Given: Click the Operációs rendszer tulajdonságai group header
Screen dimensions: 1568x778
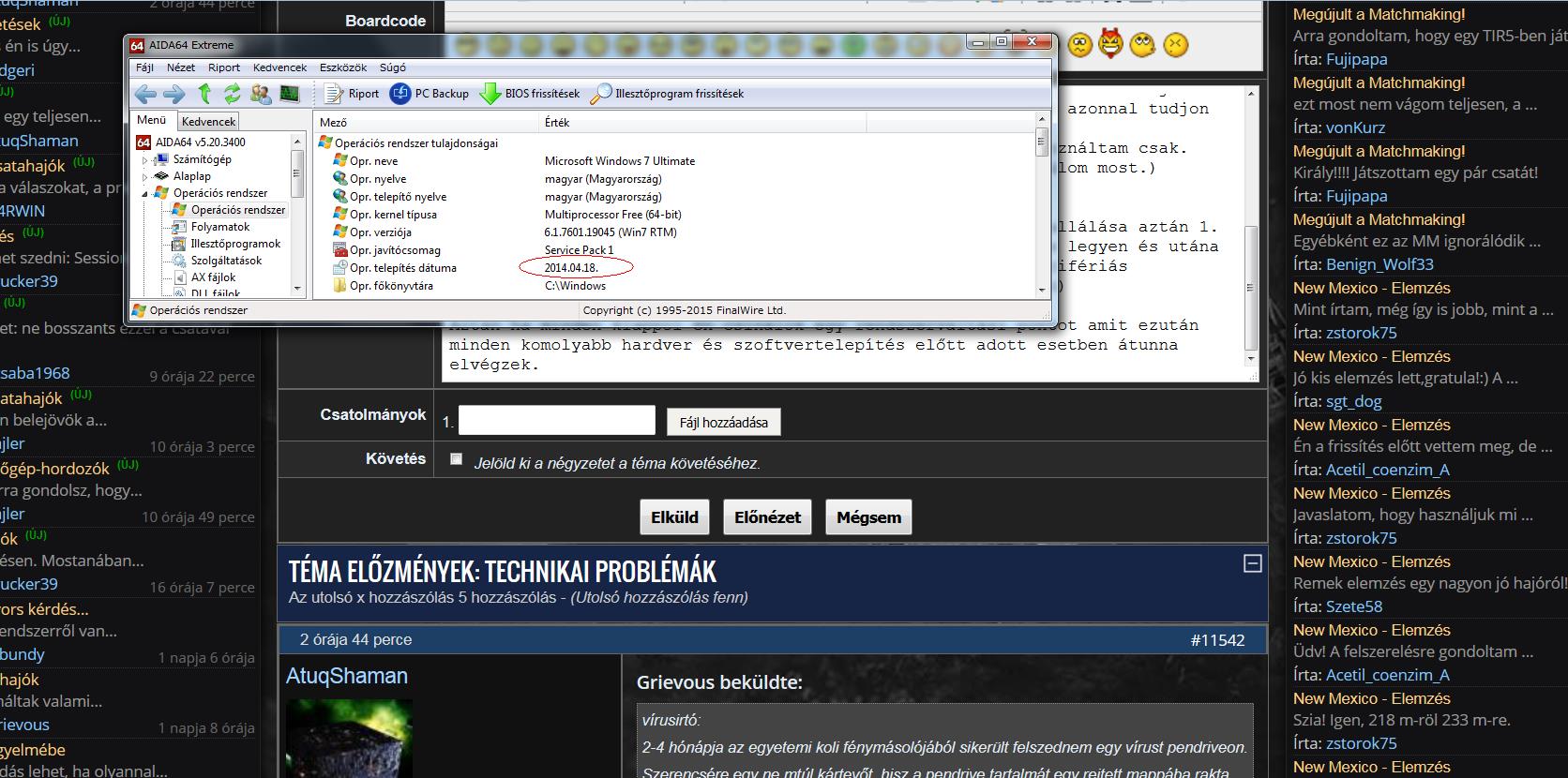Looking at the screenshot, I should point(409,143).
